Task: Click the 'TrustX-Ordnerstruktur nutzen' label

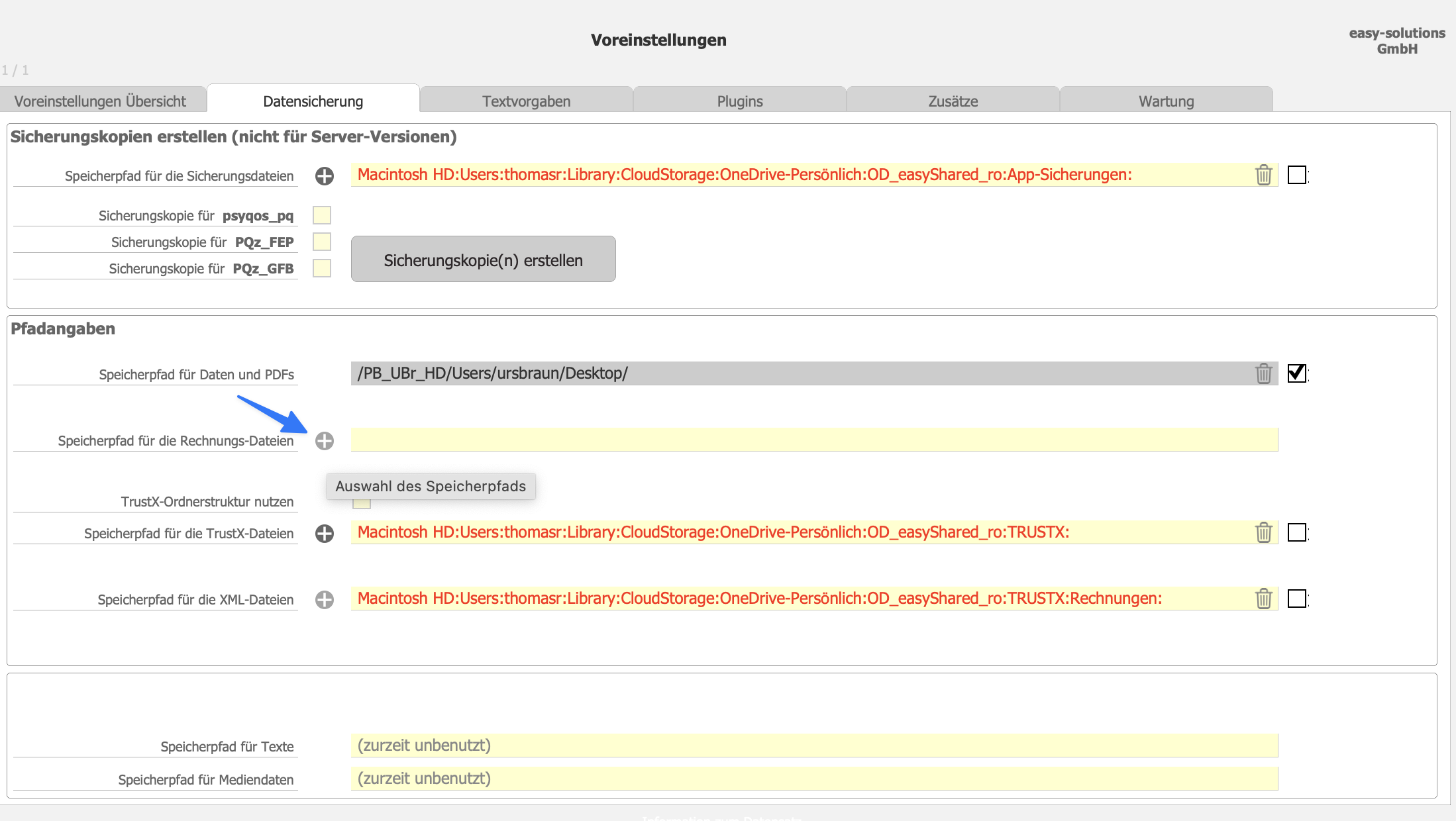Action: [207, 502]
